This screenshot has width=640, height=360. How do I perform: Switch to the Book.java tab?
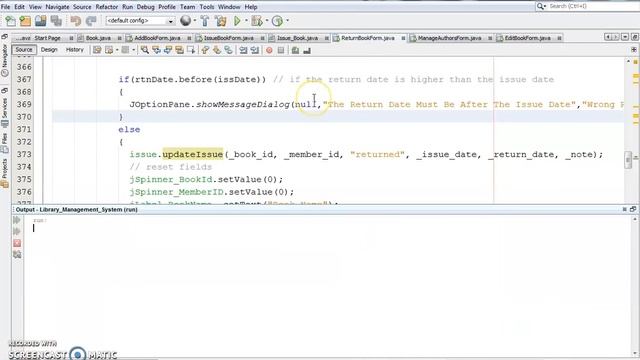tap(98, 38)
